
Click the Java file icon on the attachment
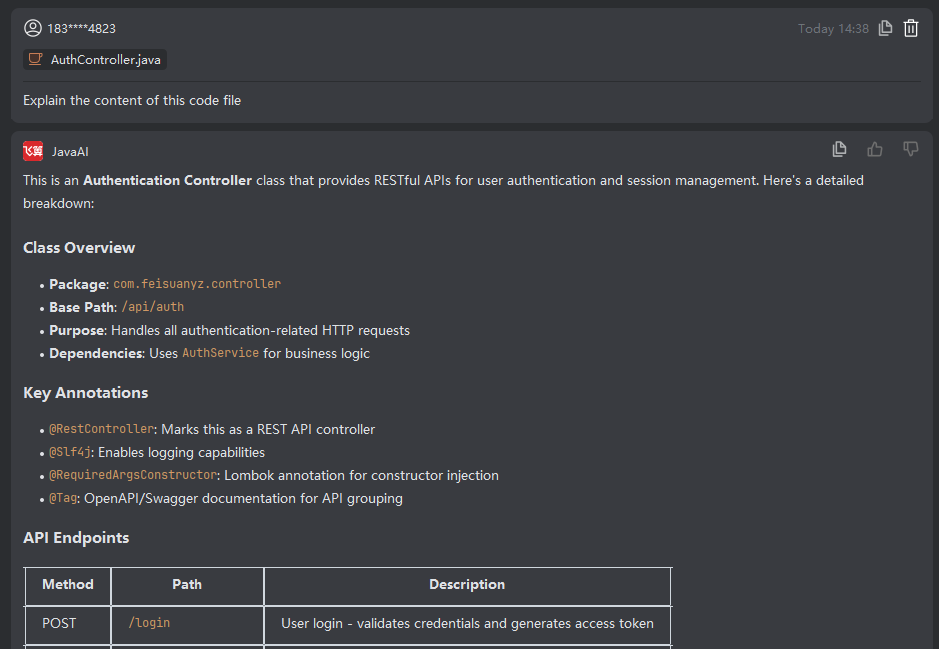tap(36, 60)
